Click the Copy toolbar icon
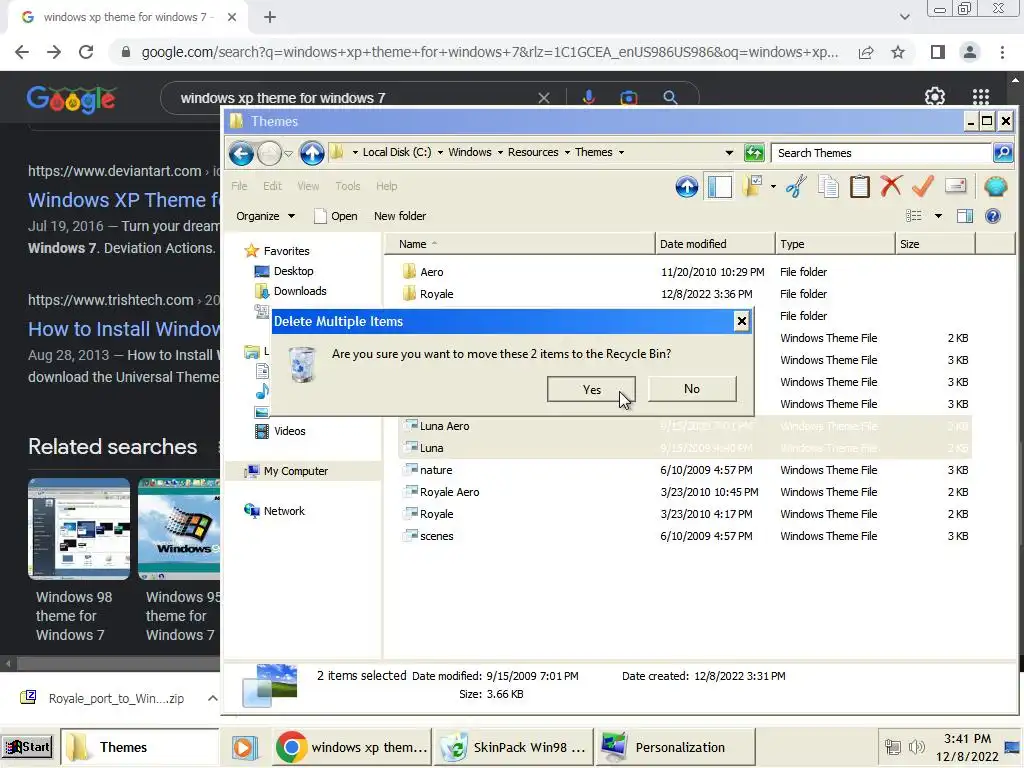This screenshot has height=768, width=1024. [828, 187]
